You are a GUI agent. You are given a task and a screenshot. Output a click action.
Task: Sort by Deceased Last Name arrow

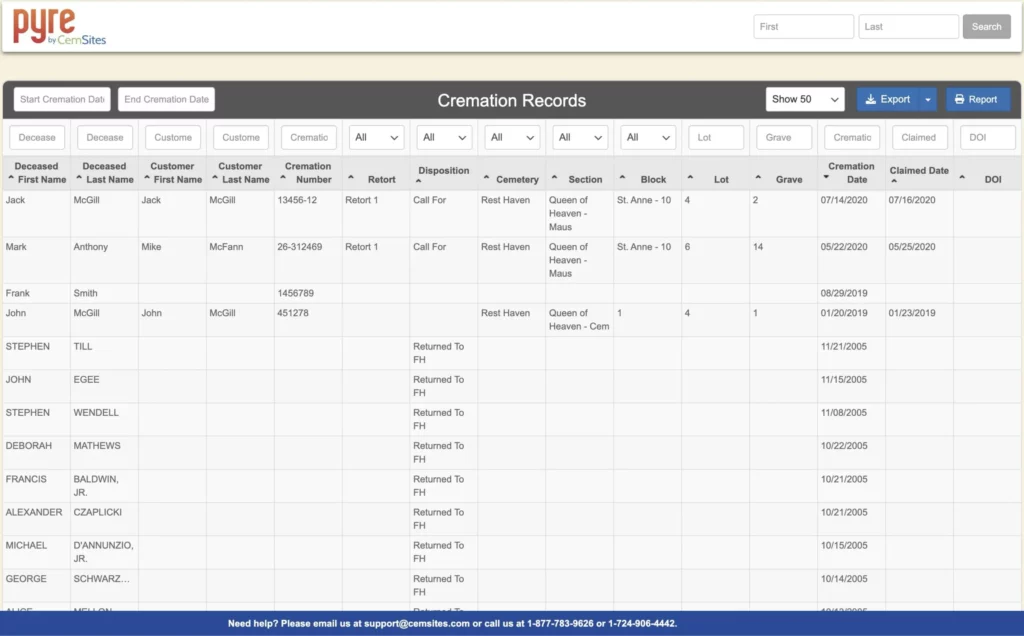(79, 178)
